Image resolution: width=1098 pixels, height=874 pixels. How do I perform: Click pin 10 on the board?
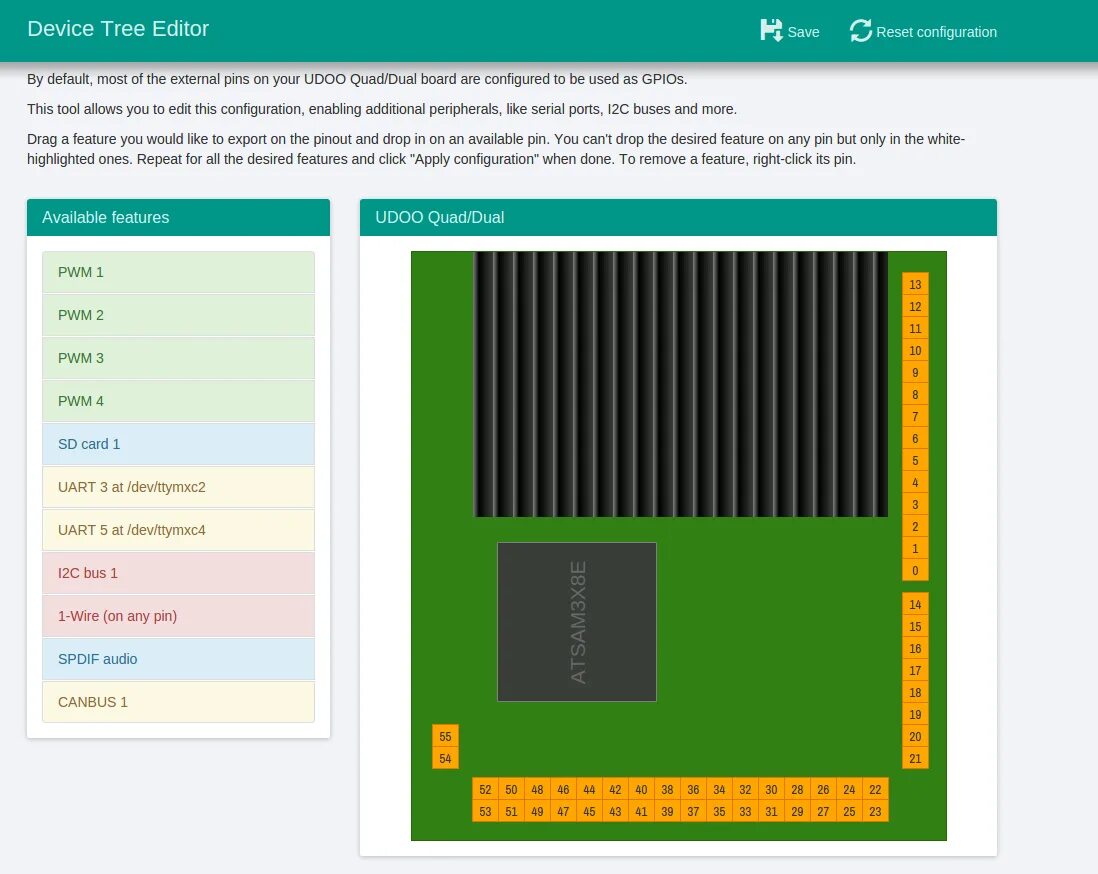click(915, 351)
